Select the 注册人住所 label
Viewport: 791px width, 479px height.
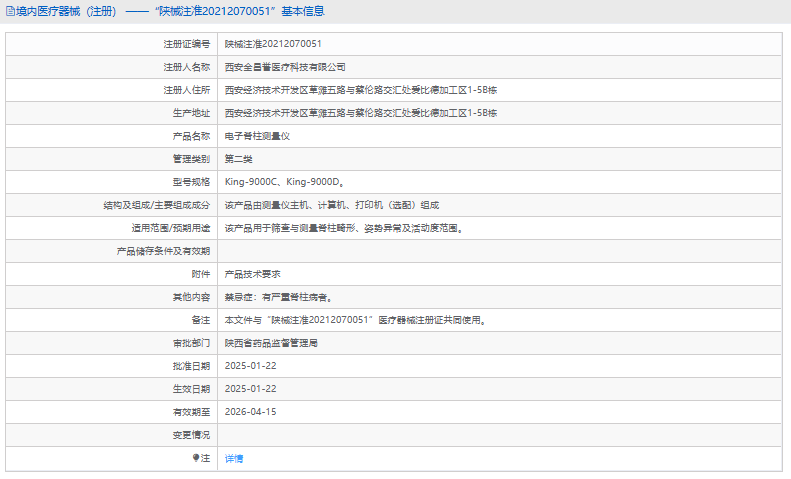(187, 90)
